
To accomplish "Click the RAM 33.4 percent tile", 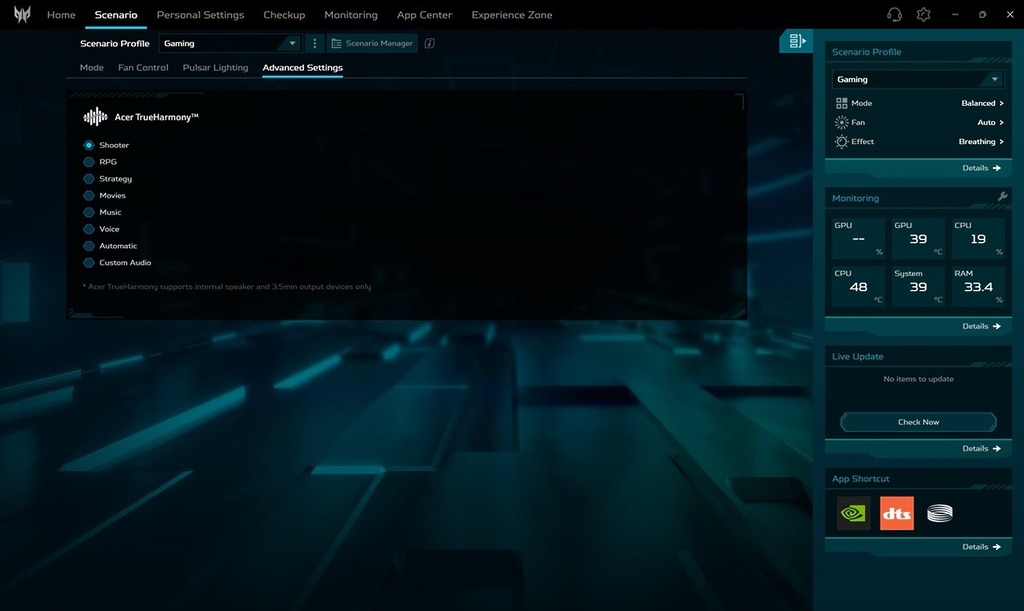I will click(978, 287).
